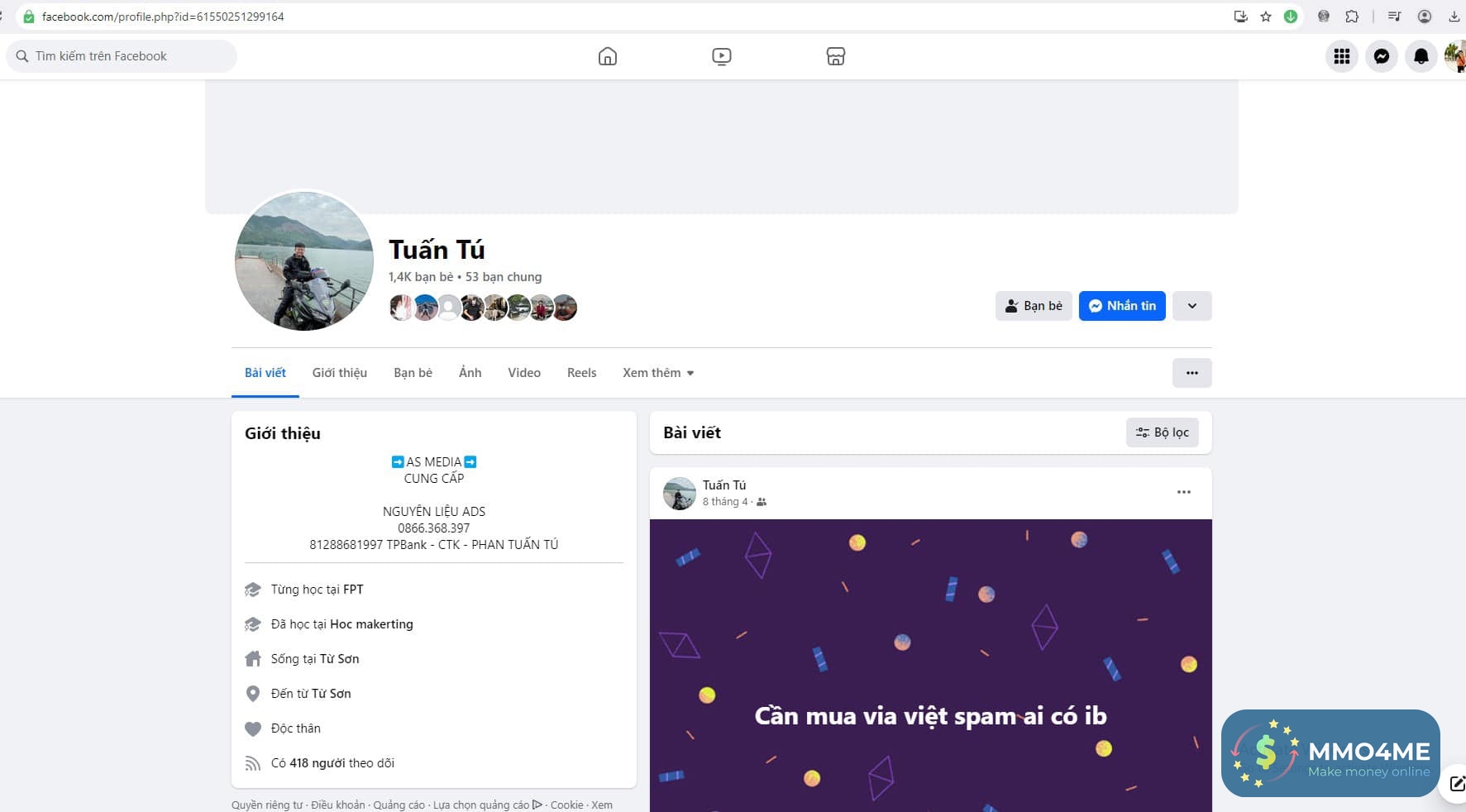Open the Facebook Home icon
The image size is (1466, 812).
pyautogui.click(x=608, y=56)
